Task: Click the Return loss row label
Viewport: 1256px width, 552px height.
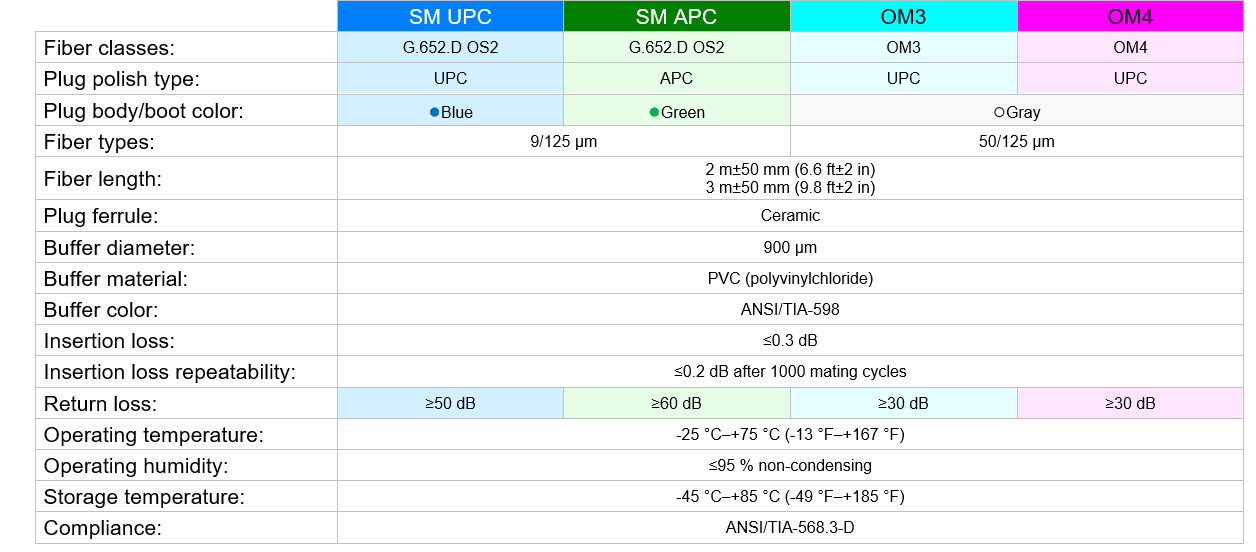Action: (101, 404)
